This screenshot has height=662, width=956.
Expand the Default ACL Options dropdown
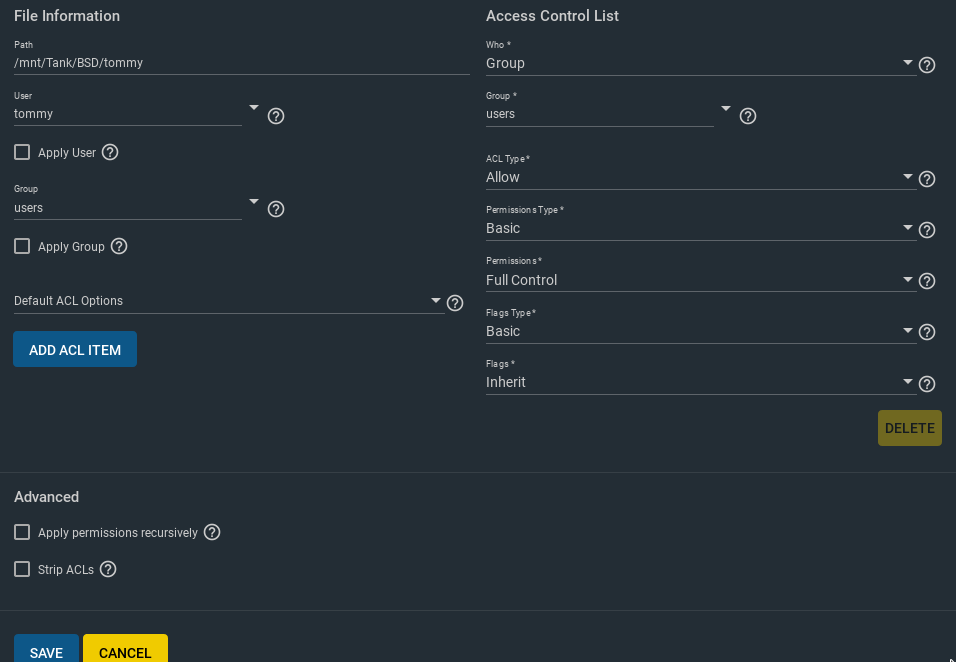tap(229, 301)
